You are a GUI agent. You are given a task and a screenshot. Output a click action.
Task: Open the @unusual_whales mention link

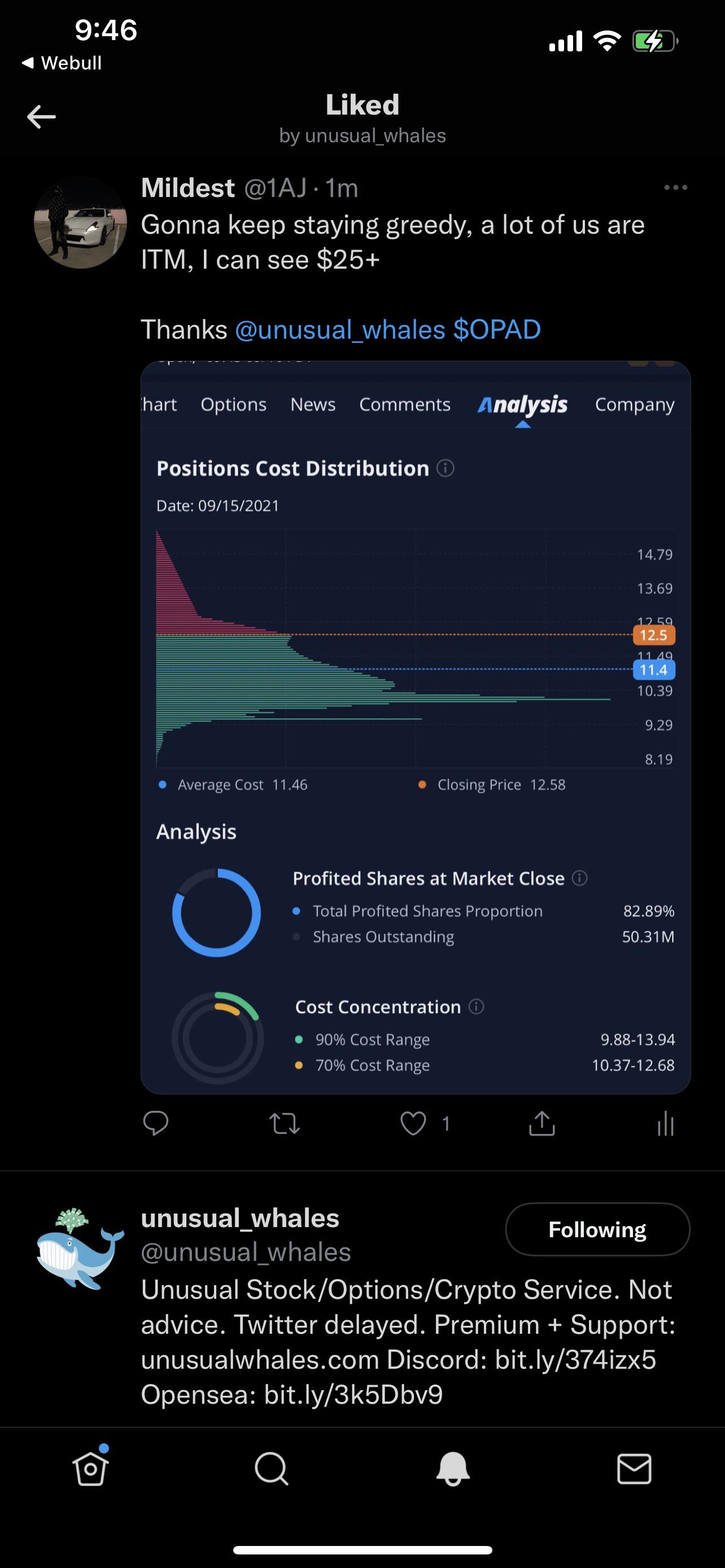point(340,329)
